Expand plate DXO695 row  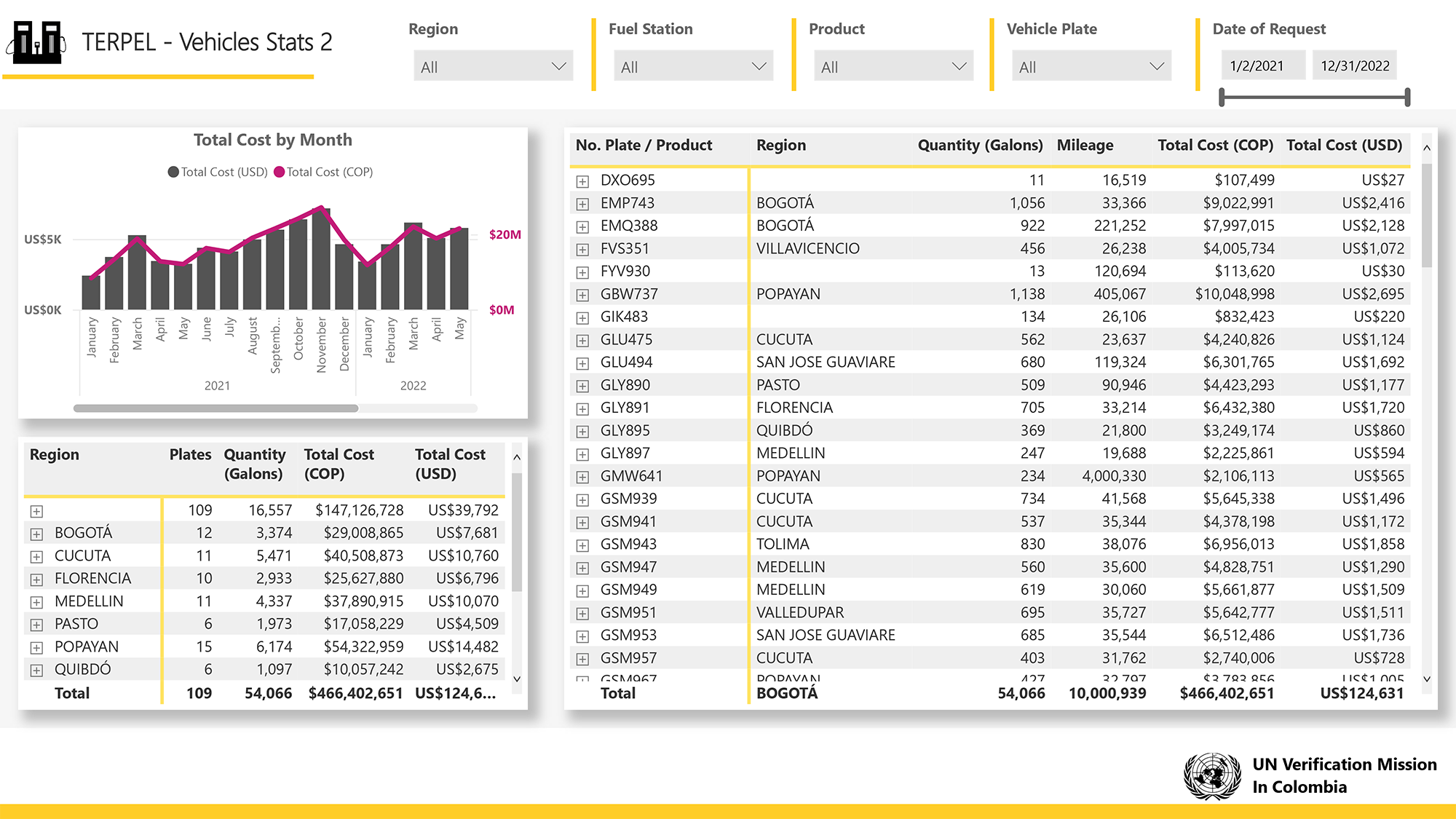582,181
